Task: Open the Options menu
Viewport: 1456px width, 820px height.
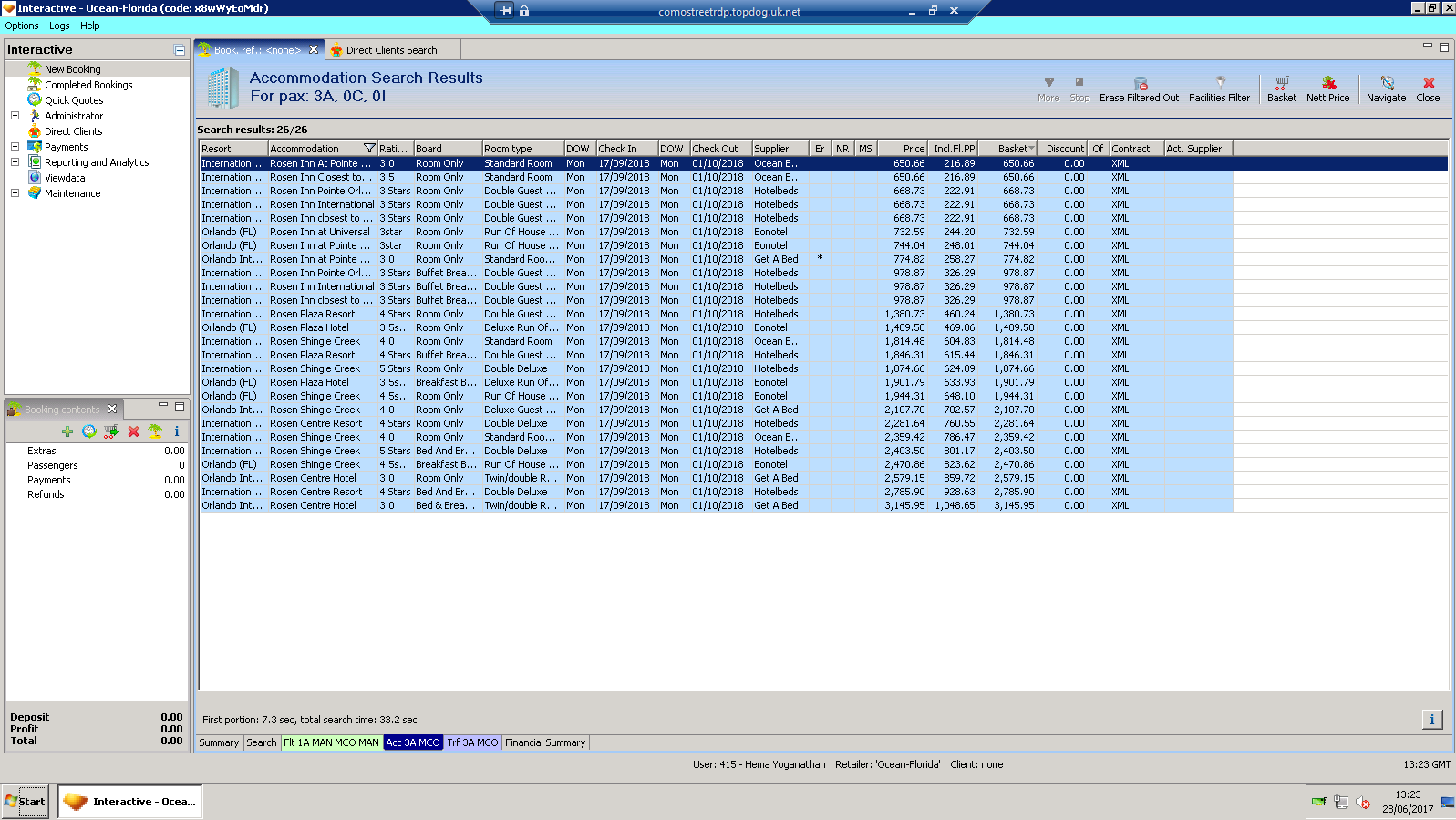Action: 22,26
